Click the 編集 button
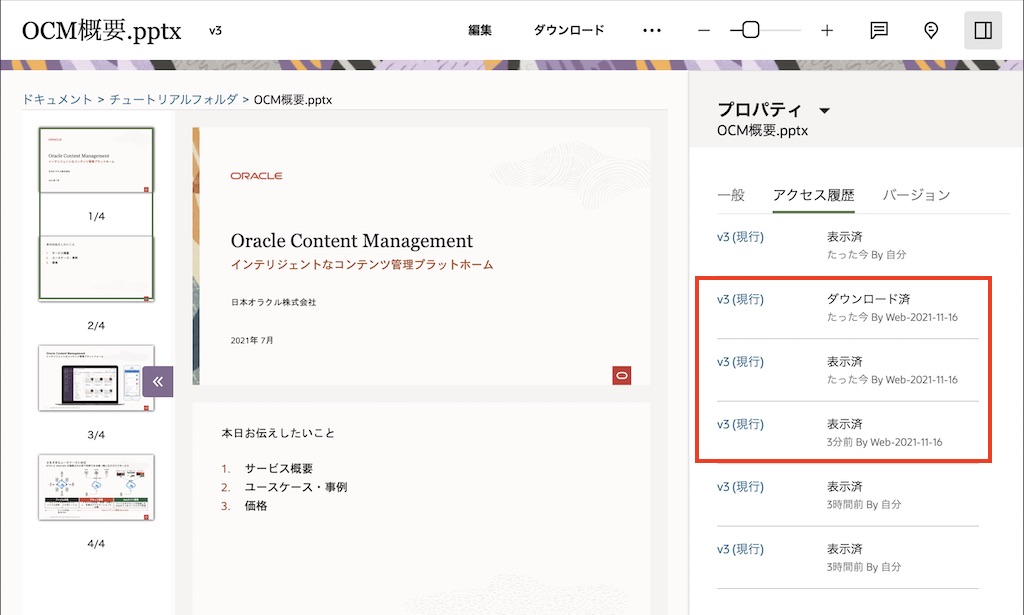This screenshot has width=1024, height=615. tap(481, 30)
